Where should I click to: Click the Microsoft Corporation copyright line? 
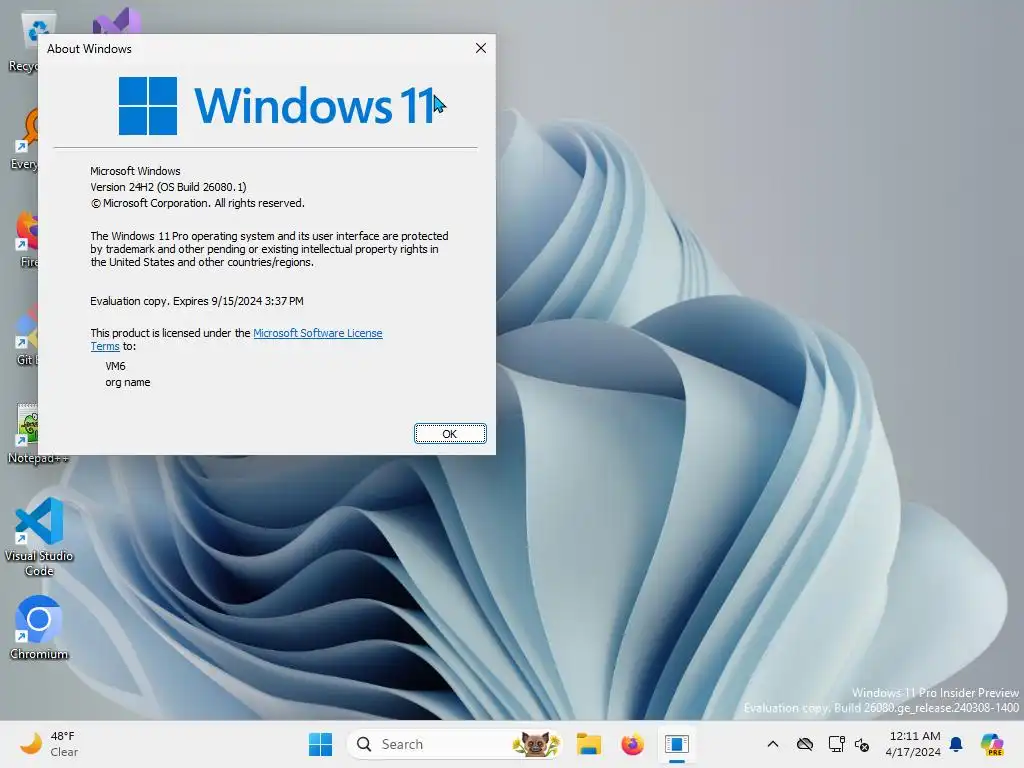click(197, 203)
